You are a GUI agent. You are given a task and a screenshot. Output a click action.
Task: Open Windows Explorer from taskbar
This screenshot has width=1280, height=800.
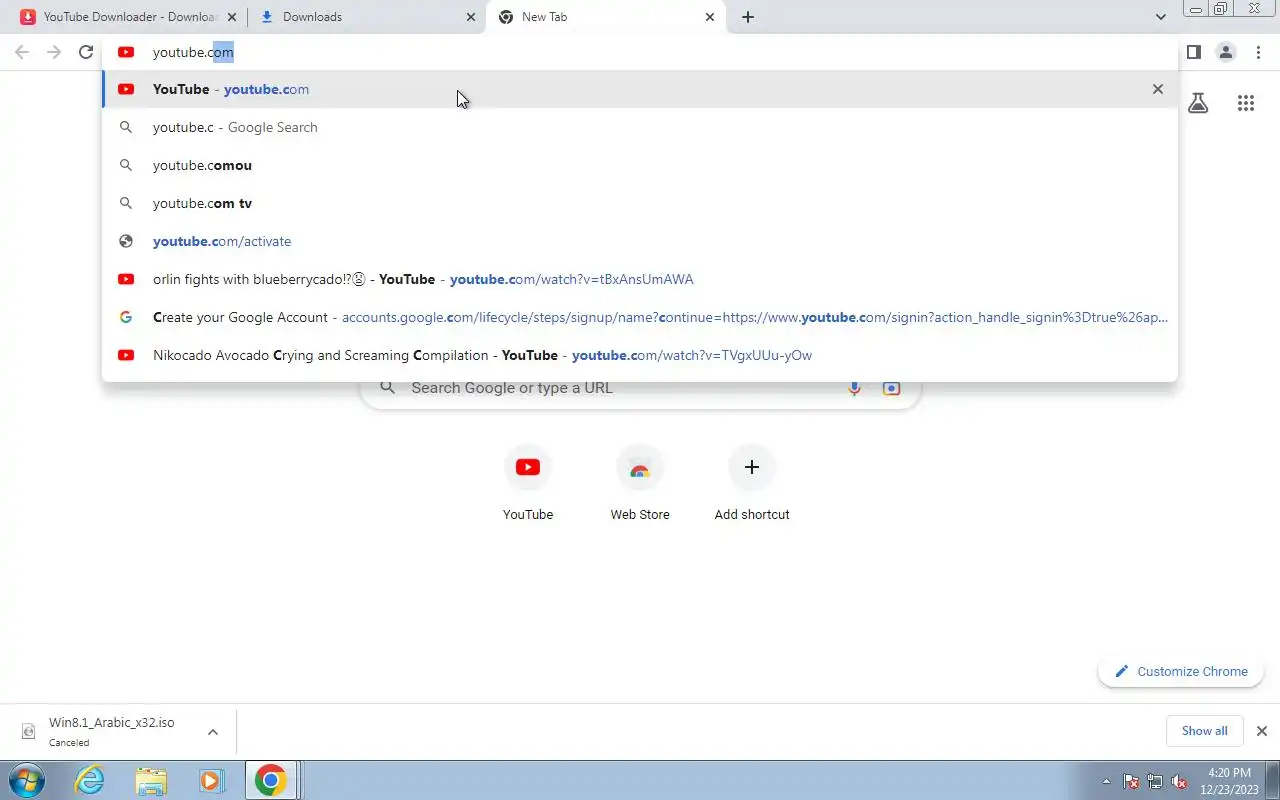(x=151, y=780)
